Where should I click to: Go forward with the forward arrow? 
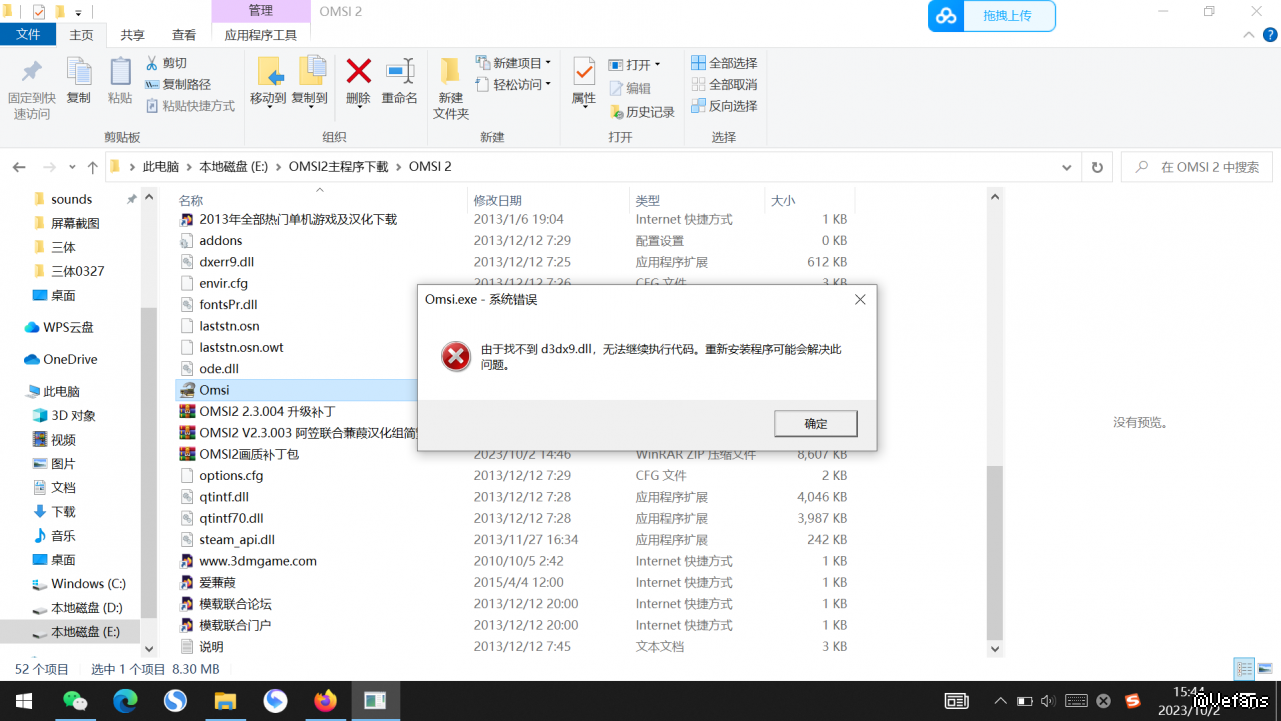[x=48, y=167]
